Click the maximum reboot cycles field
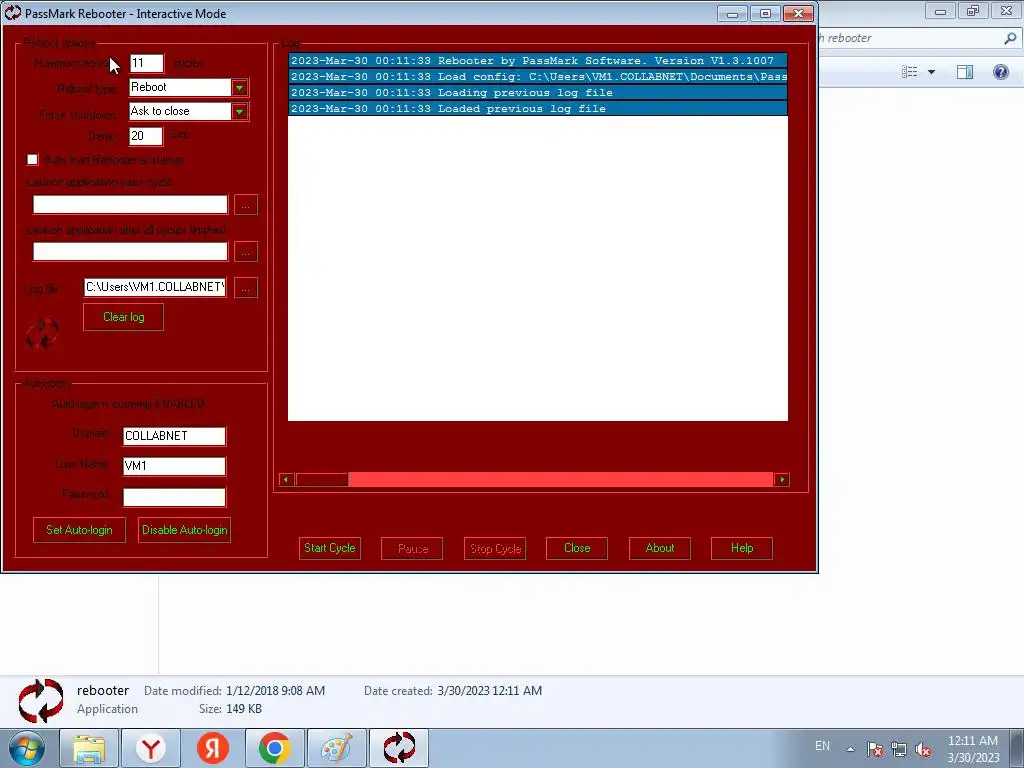Viewport: 1024px width, 768px height. (x=146, y=63)
